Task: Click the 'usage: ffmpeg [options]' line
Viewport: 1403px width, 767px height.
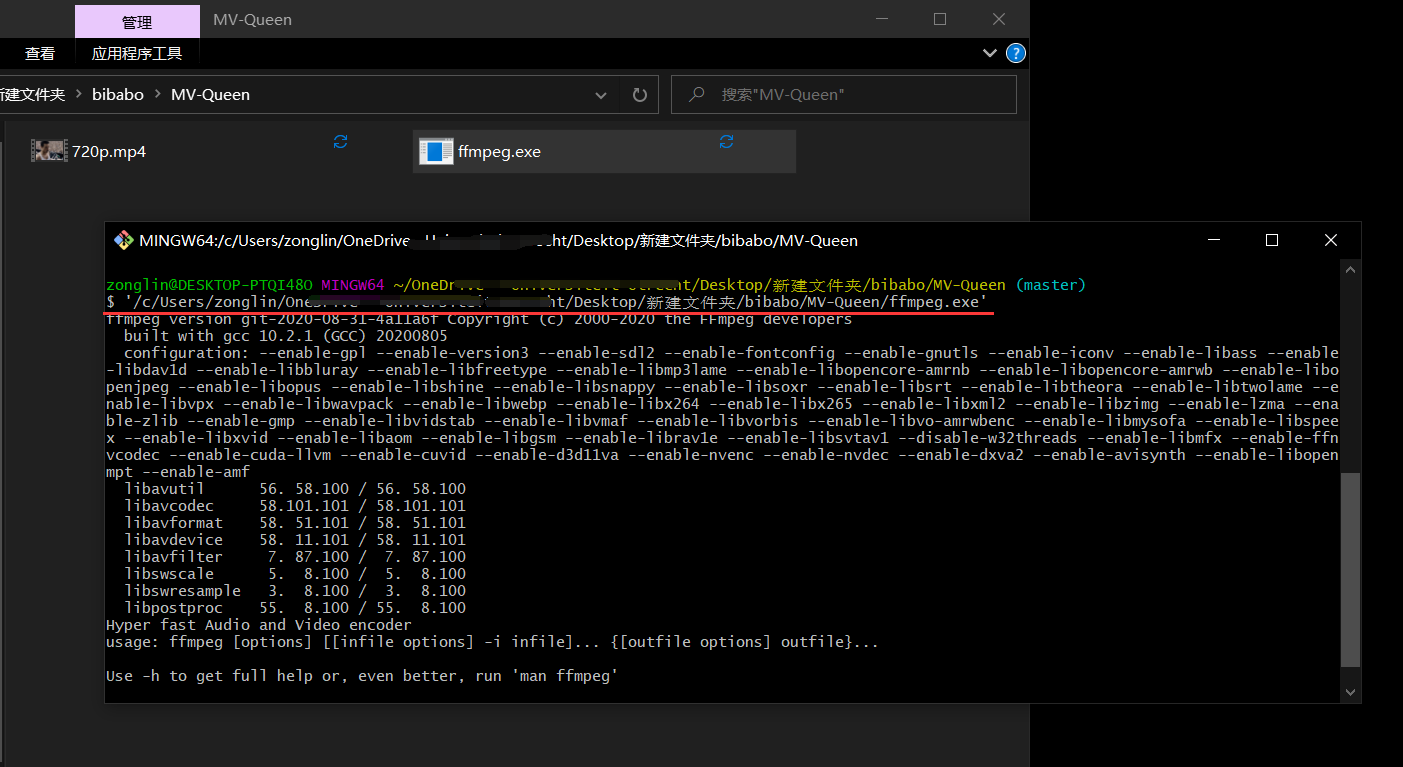Action: pos(492,642)
